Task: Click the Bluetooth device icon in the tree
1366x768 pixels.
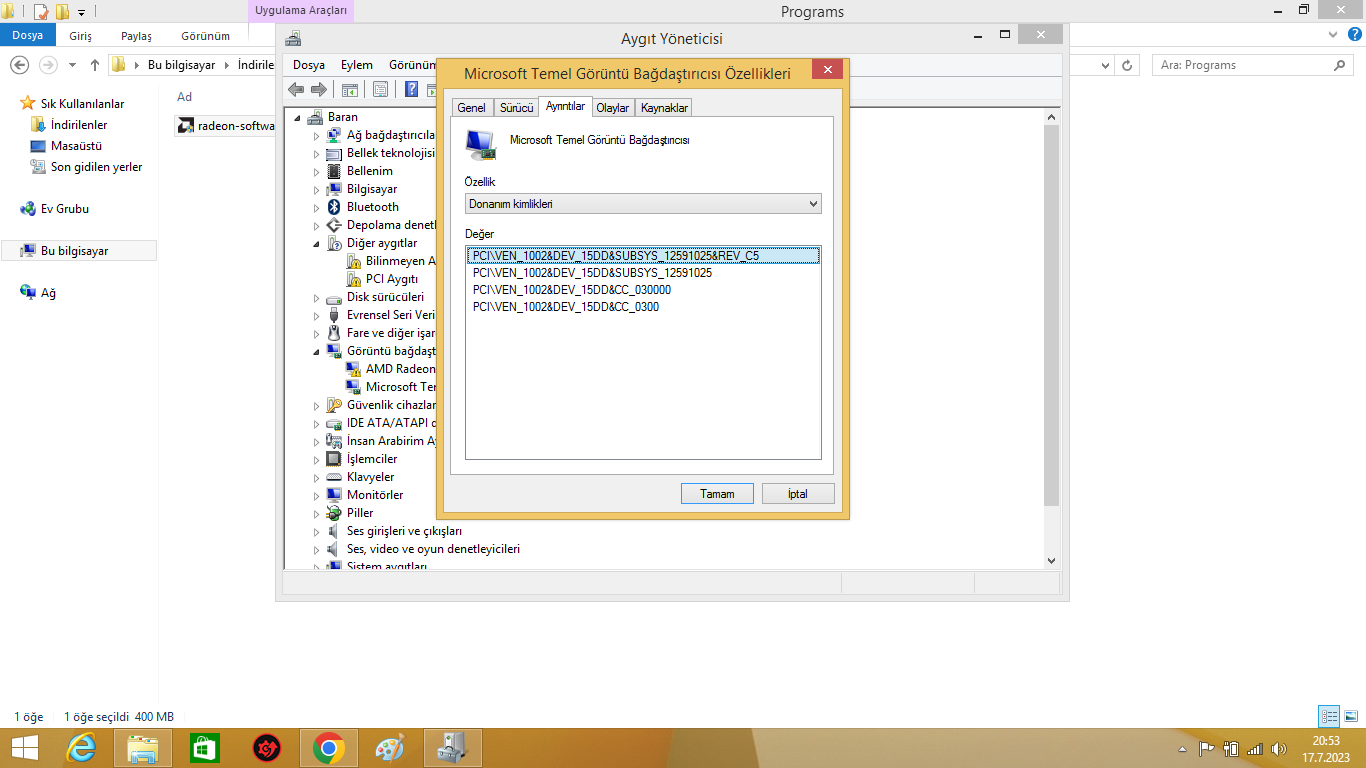Action: pos(334,207)
